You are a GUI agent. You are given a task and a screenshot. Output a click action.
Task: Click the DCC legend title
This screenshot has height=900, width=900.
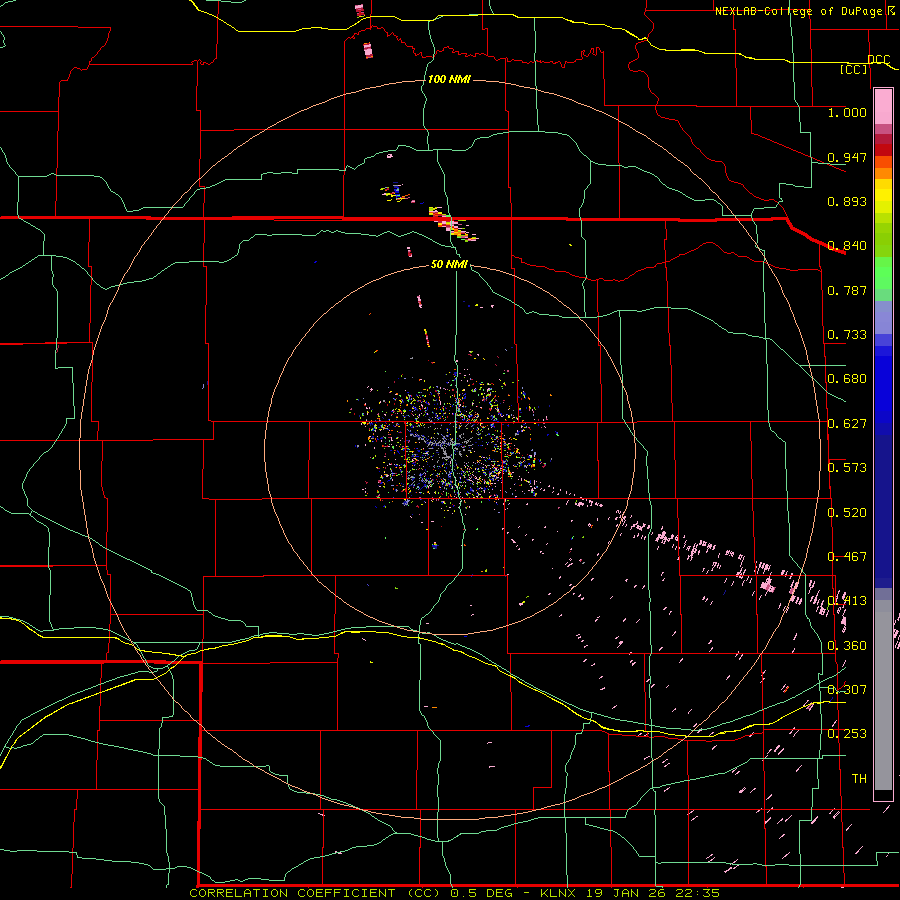(878, 60)
